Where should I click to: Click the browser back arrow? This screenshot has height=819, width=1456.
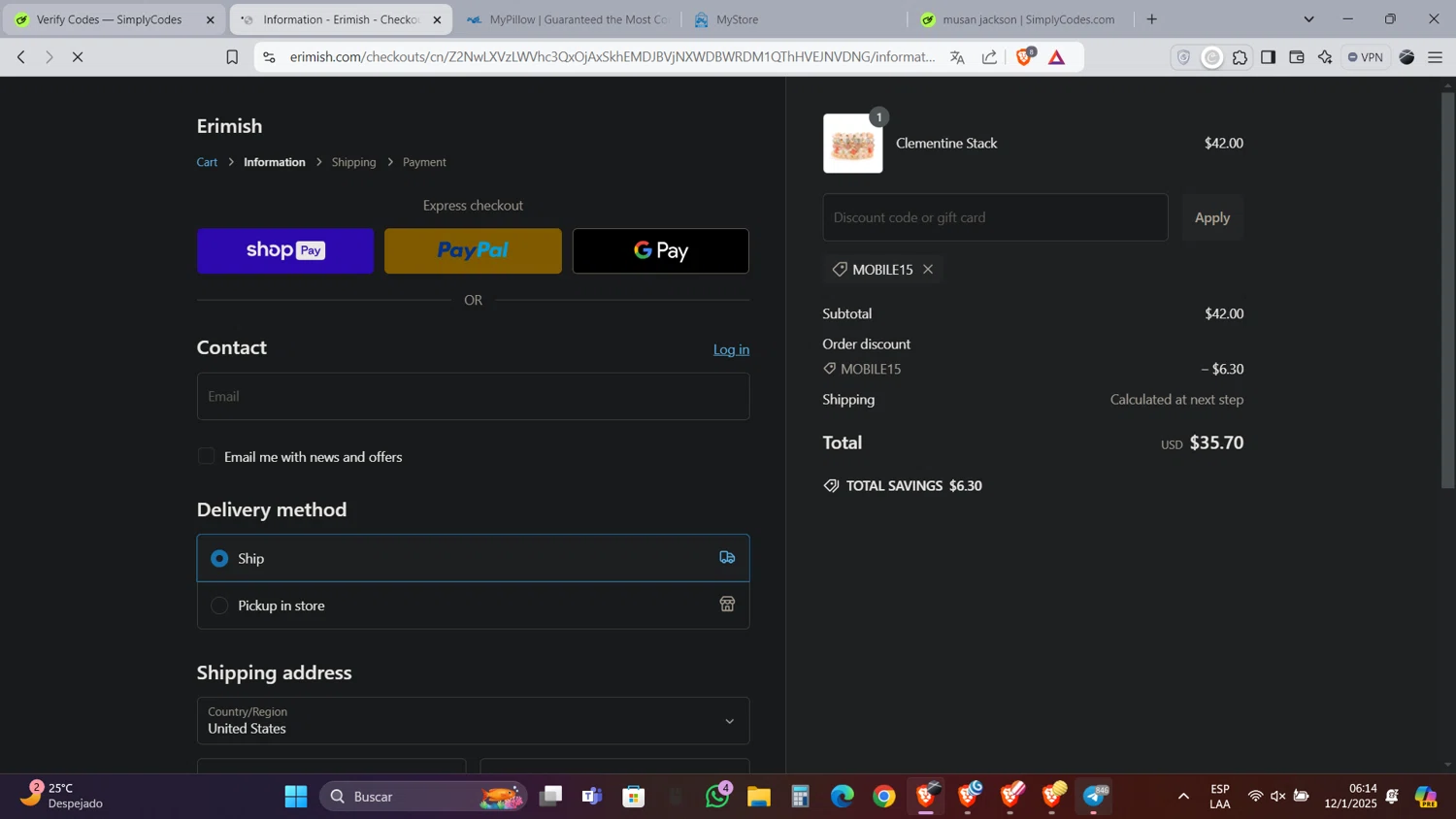point(21,57)
